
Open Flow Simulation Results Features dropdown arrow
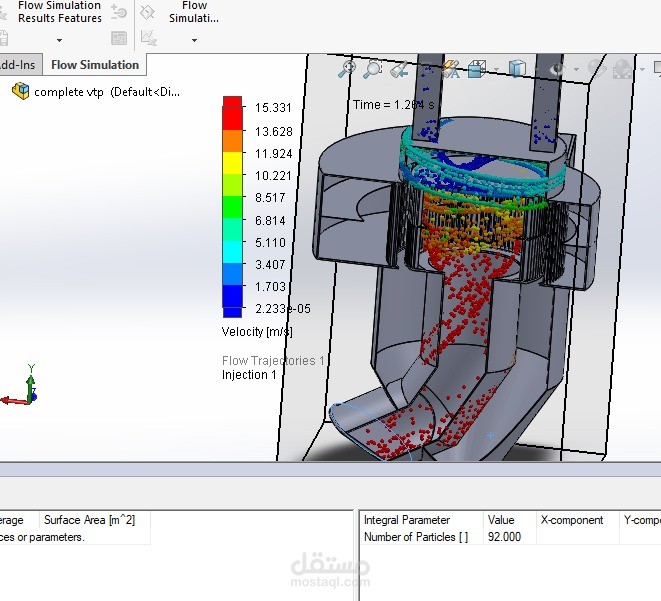click(59, 40)
